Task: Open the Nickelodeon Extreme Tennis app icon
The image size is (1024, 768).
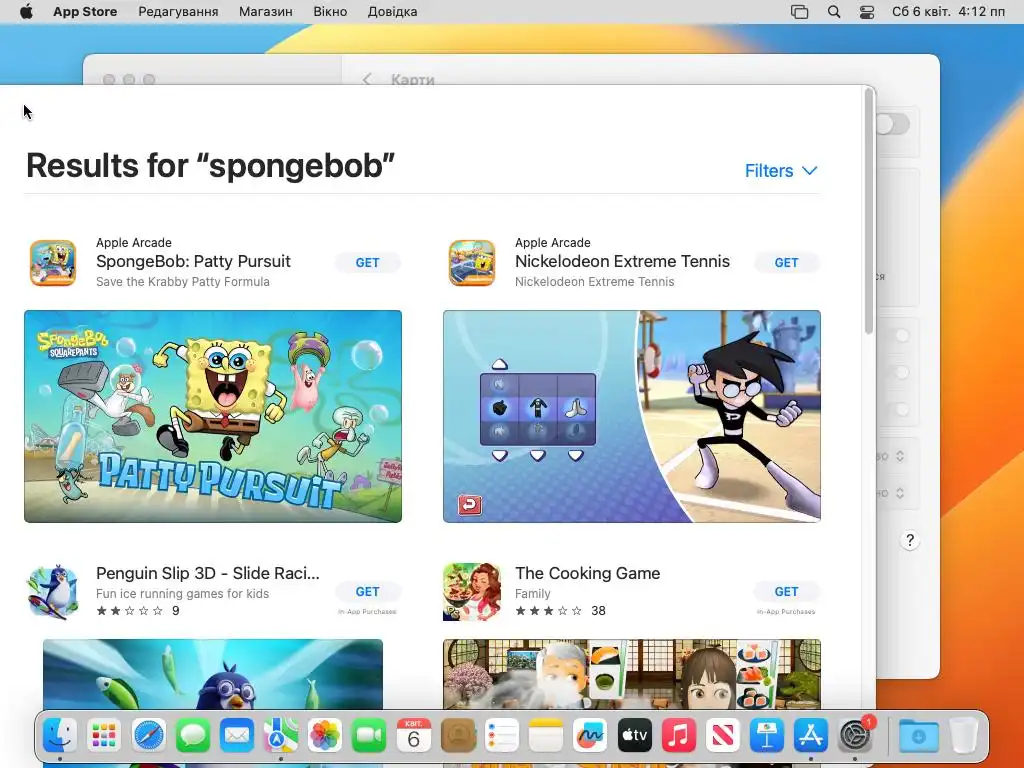Action: 472,263
